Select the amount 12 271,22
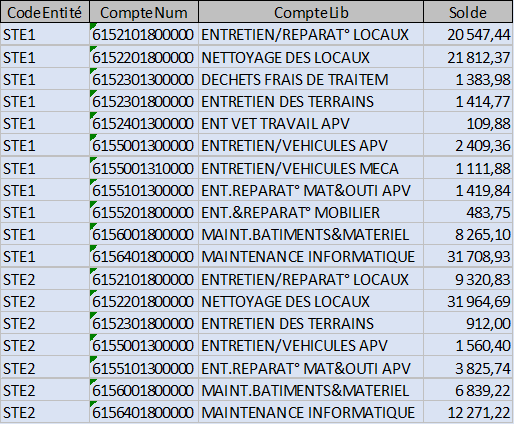 click(468, 413)
